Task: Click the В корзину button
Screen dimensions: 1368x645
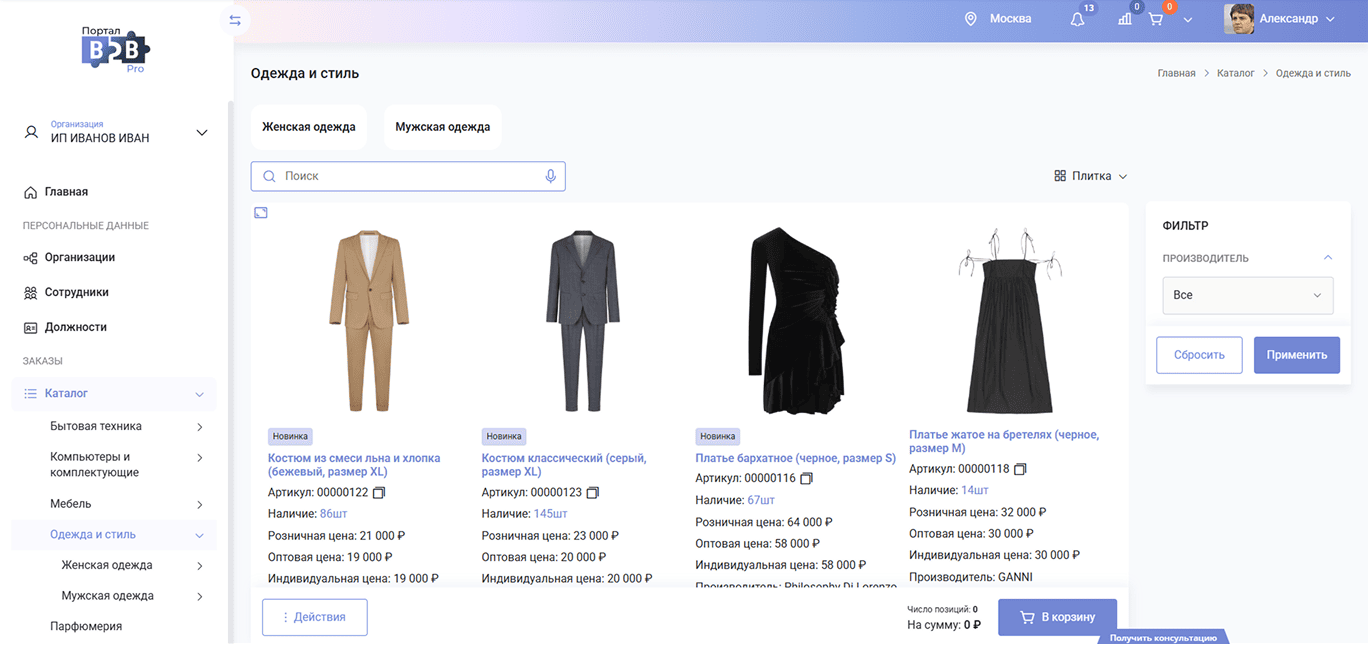Action: [x=1057, y=617]
